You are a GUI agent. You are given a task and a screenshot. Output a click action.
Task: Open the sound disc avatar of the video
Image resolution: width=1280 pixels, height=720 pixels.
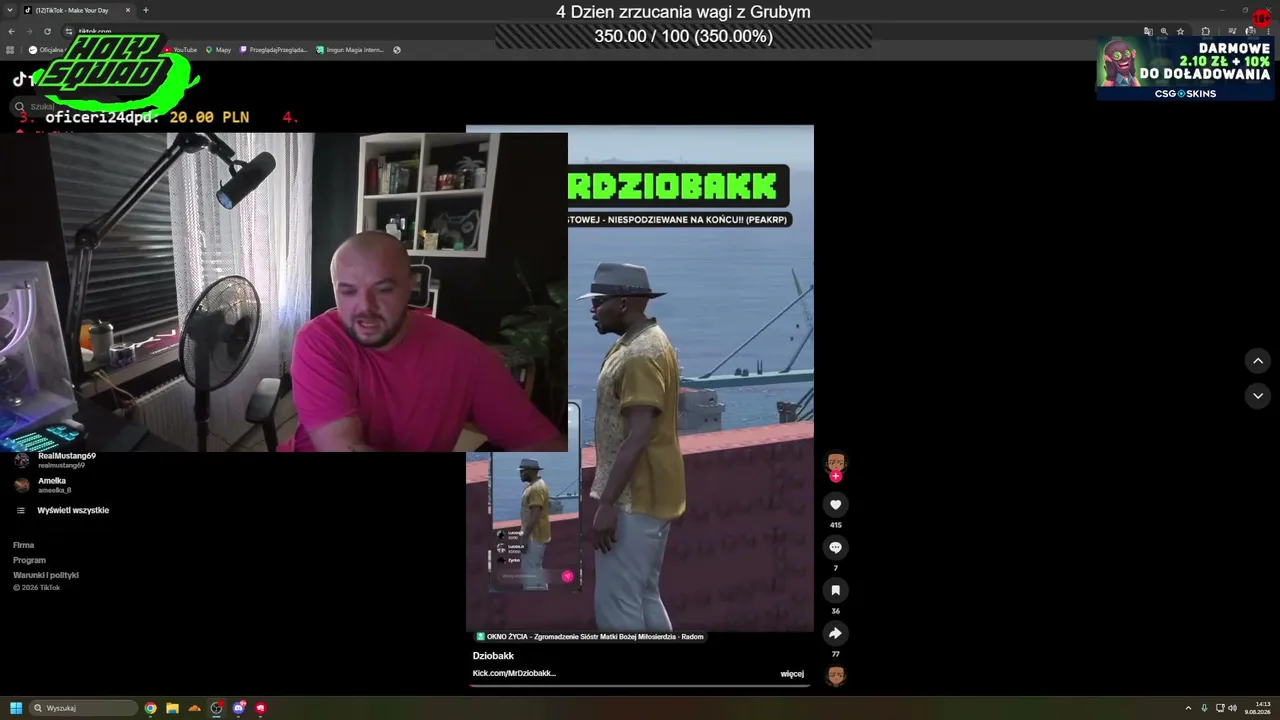(835, 676)
